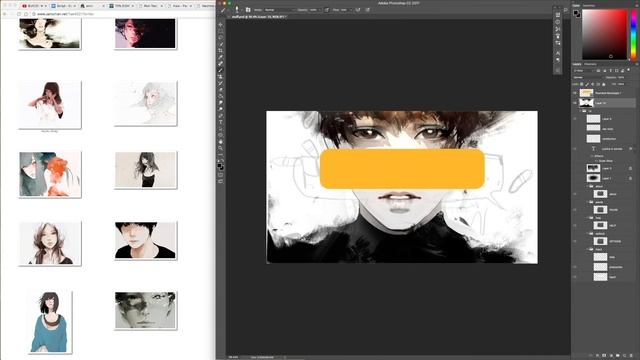The width and height of the screenshot is (640, 360).
Task: Switch to the Swatches tab
Action: (589, 5)
